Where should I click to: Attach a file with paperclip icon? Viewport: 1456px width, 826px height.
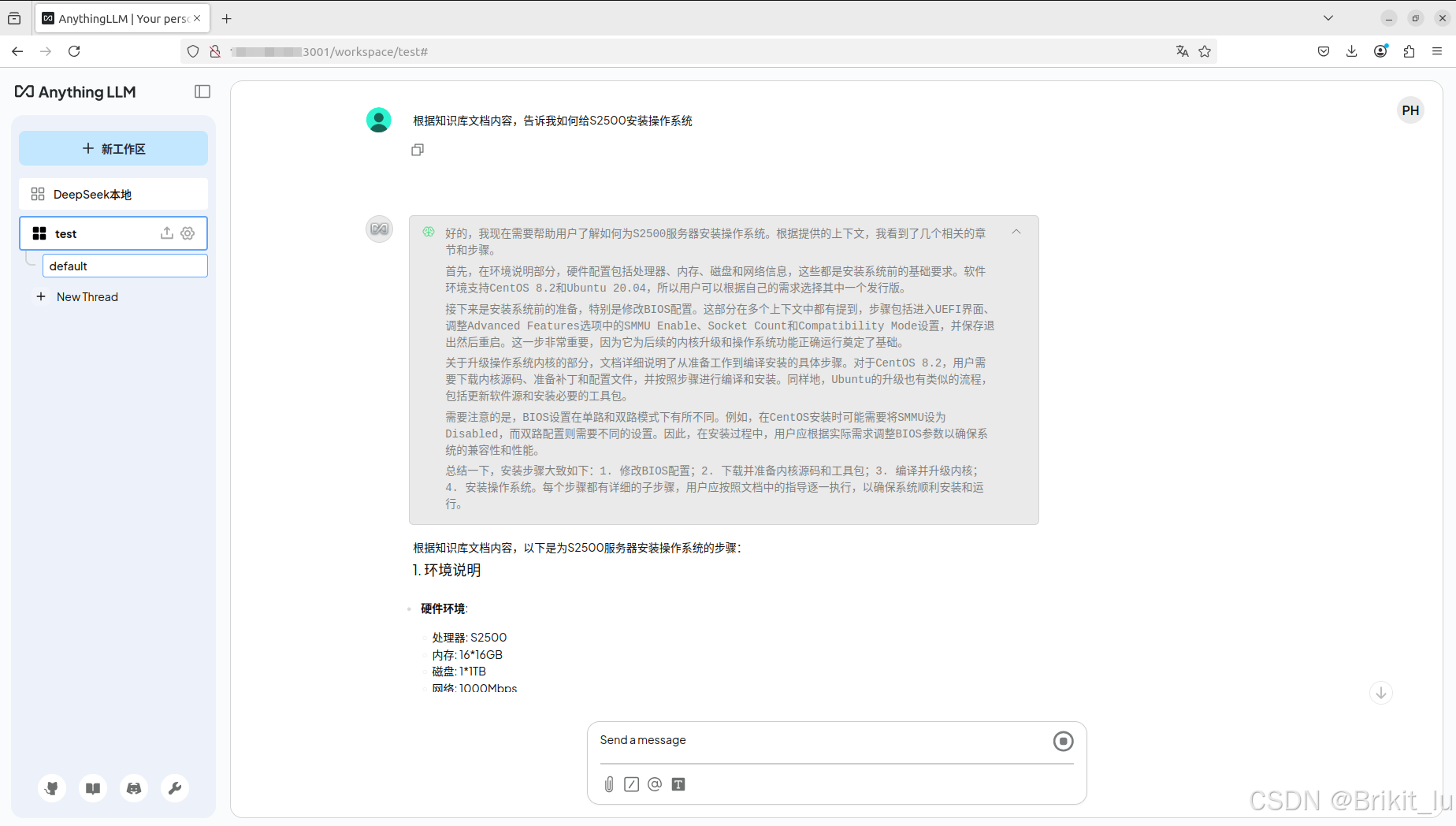click(x=609, y=784)
